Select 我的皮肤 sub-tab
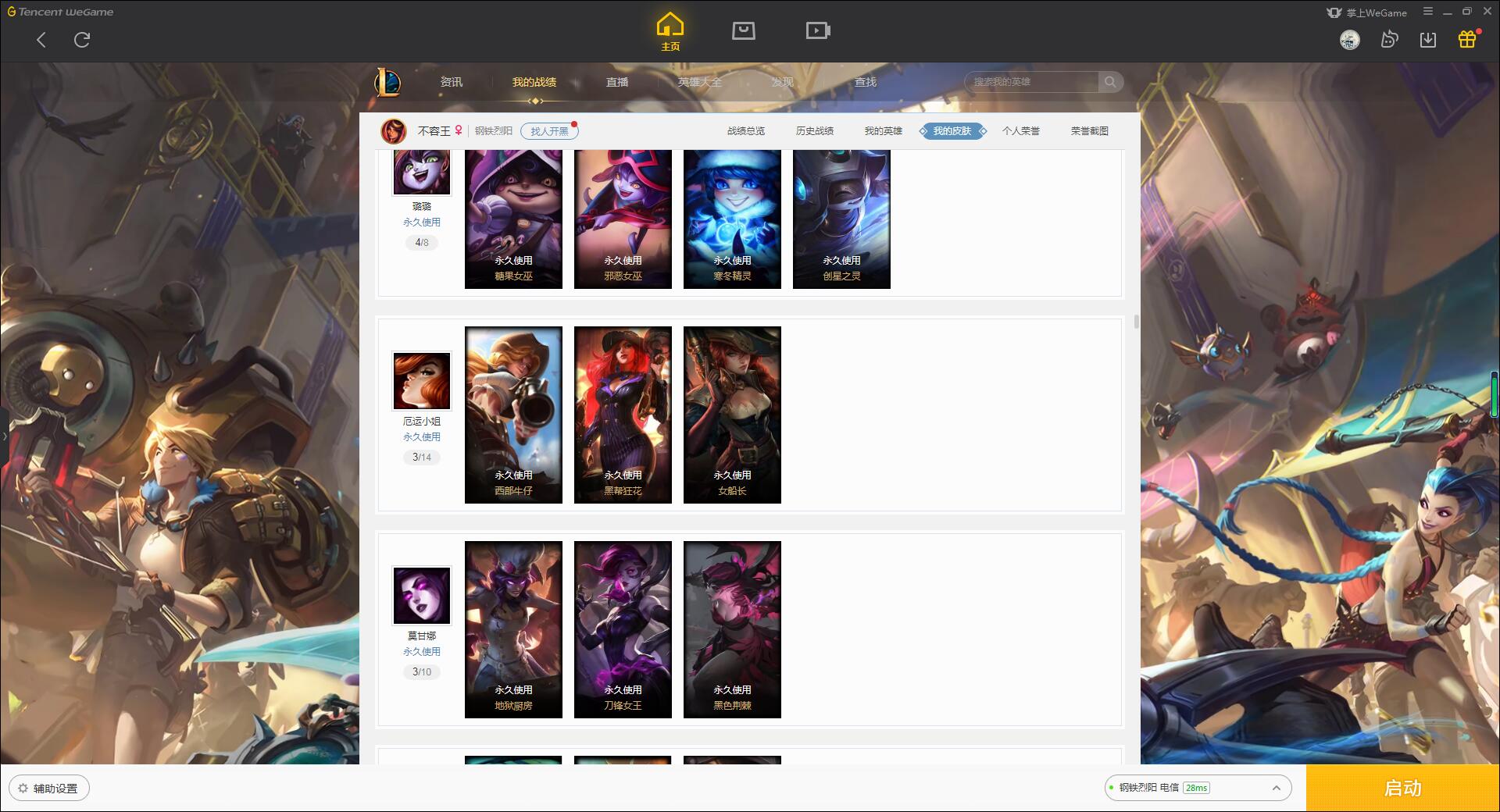1500x812 pixels. pyautogui.click(x=952, y=131)
